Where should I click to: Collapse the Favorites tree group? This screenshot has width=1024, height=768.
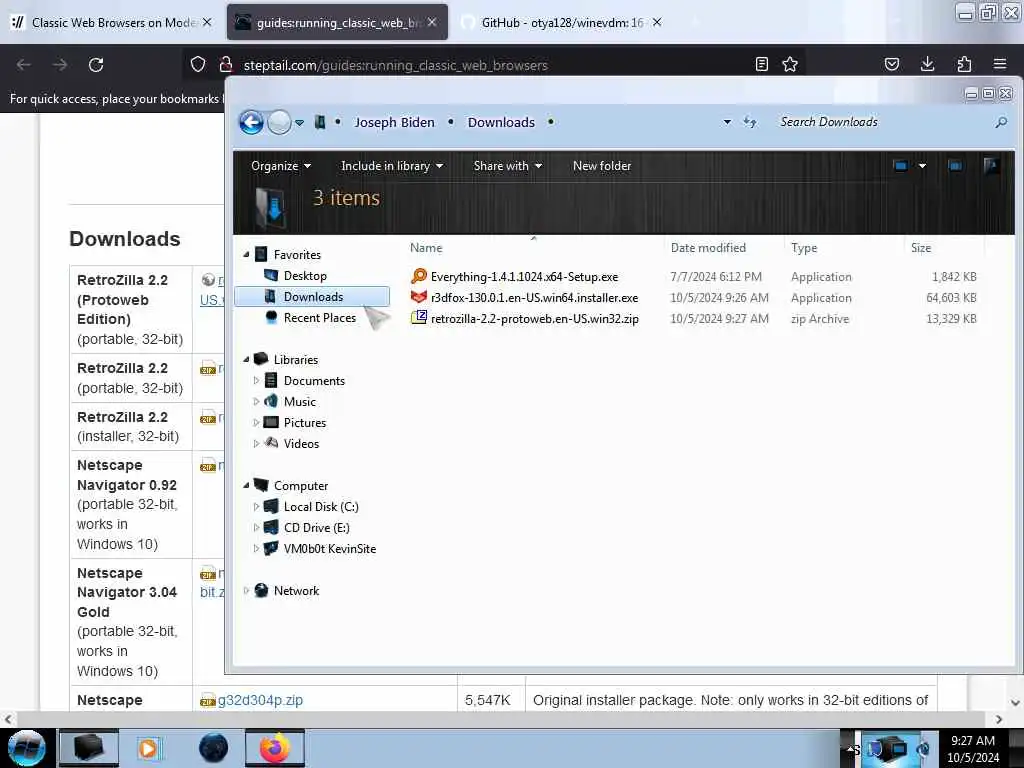point(246,254)
